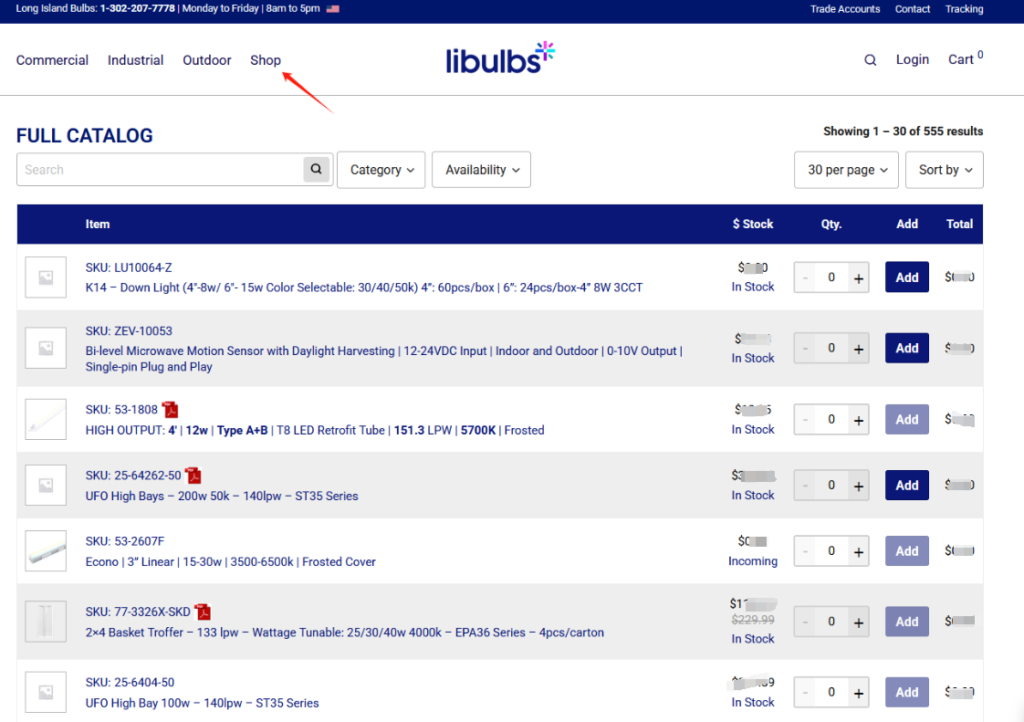Screen dimensions: 1024x722
Task: Open PDF spec sheet for SKU 25-64262-50
Action: coord(193,475)
